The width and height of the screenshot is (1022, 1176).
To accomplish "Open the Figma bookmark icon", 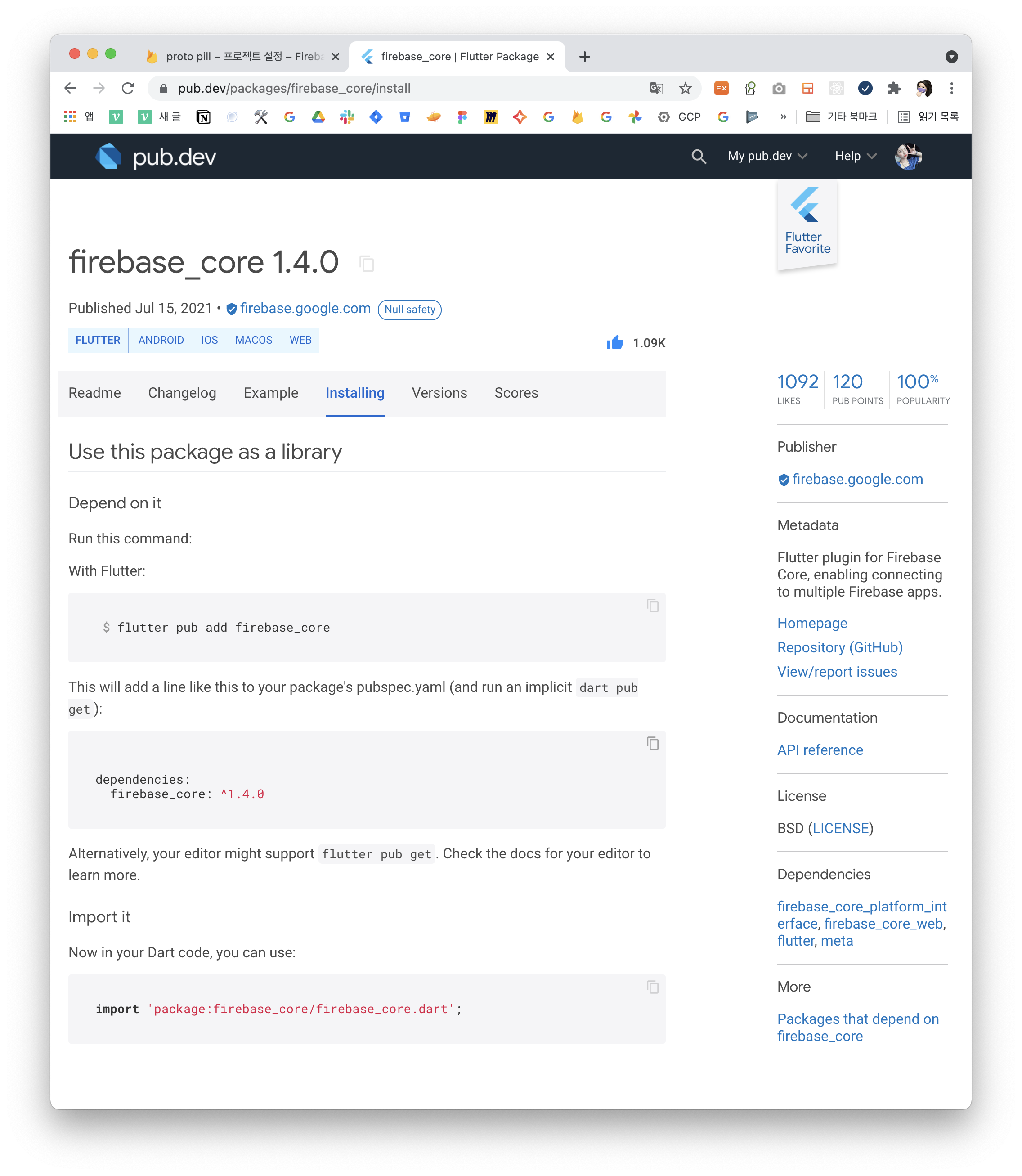I will tap(462, 117).
